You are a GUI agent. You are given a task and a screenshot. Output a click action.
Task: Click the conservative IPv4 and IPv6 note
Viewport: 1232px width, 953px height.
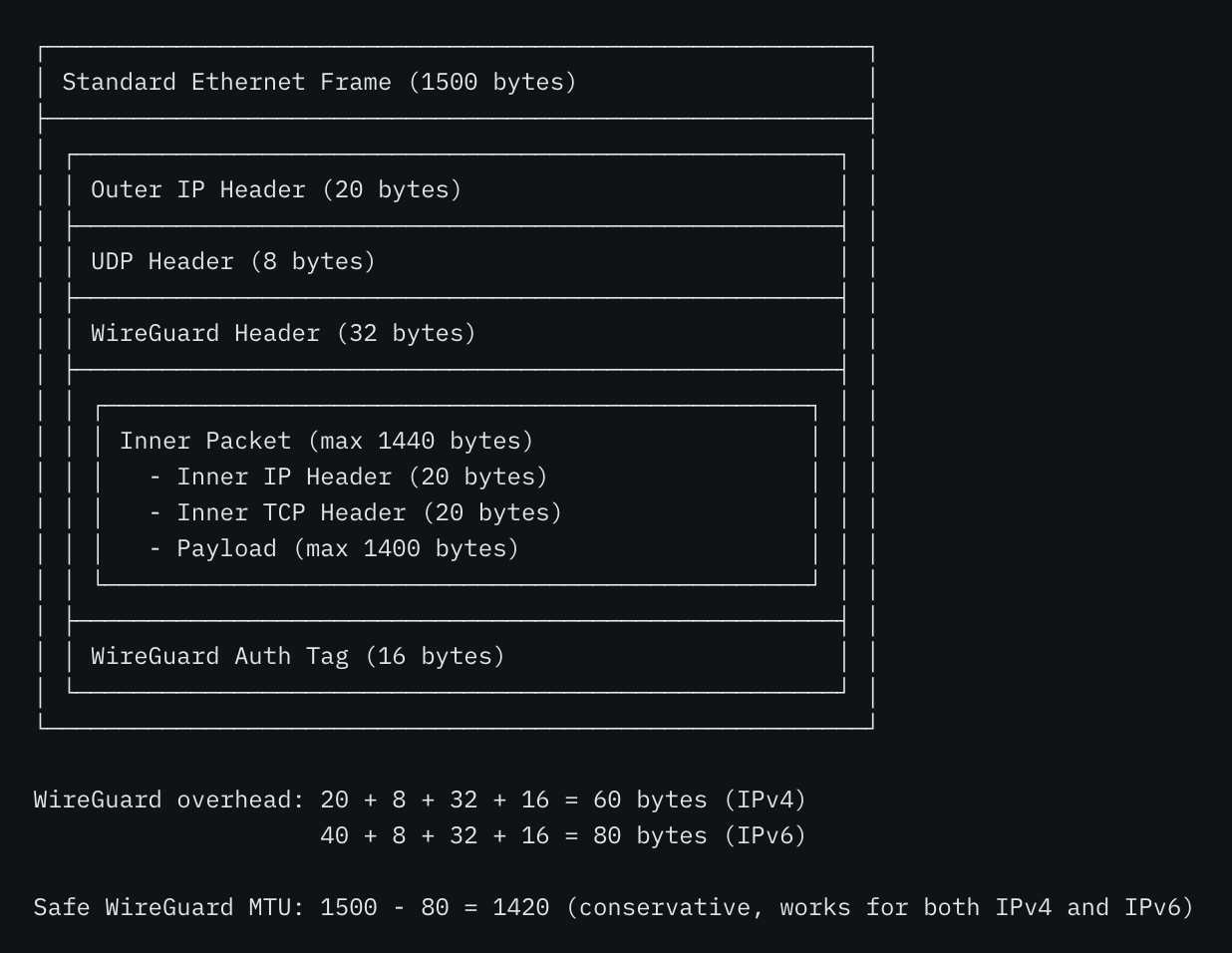879,907
